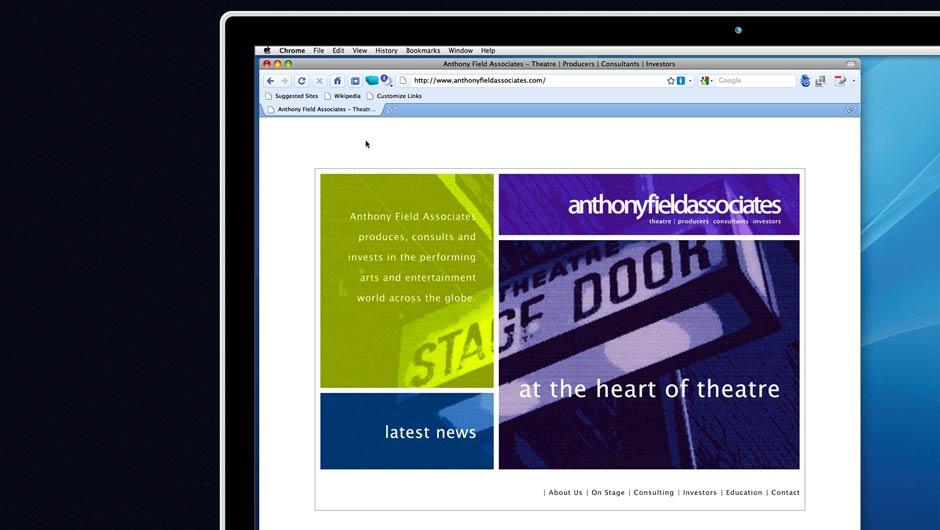Go to home page via house icon

pyautogui.click(x=338, y=81)
